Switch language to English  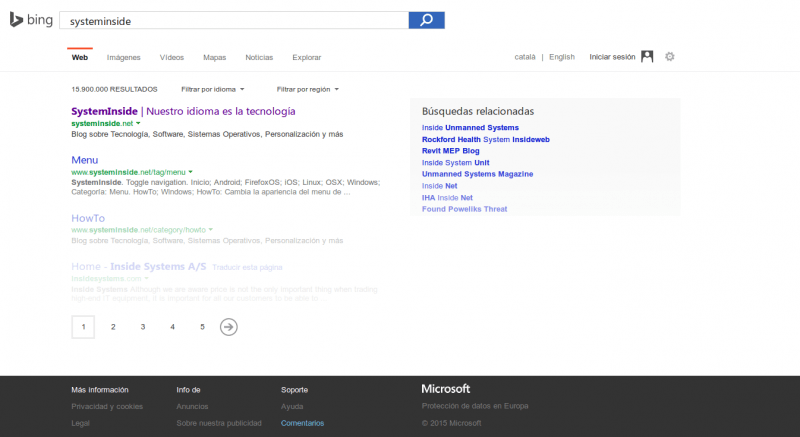point(562,57)
